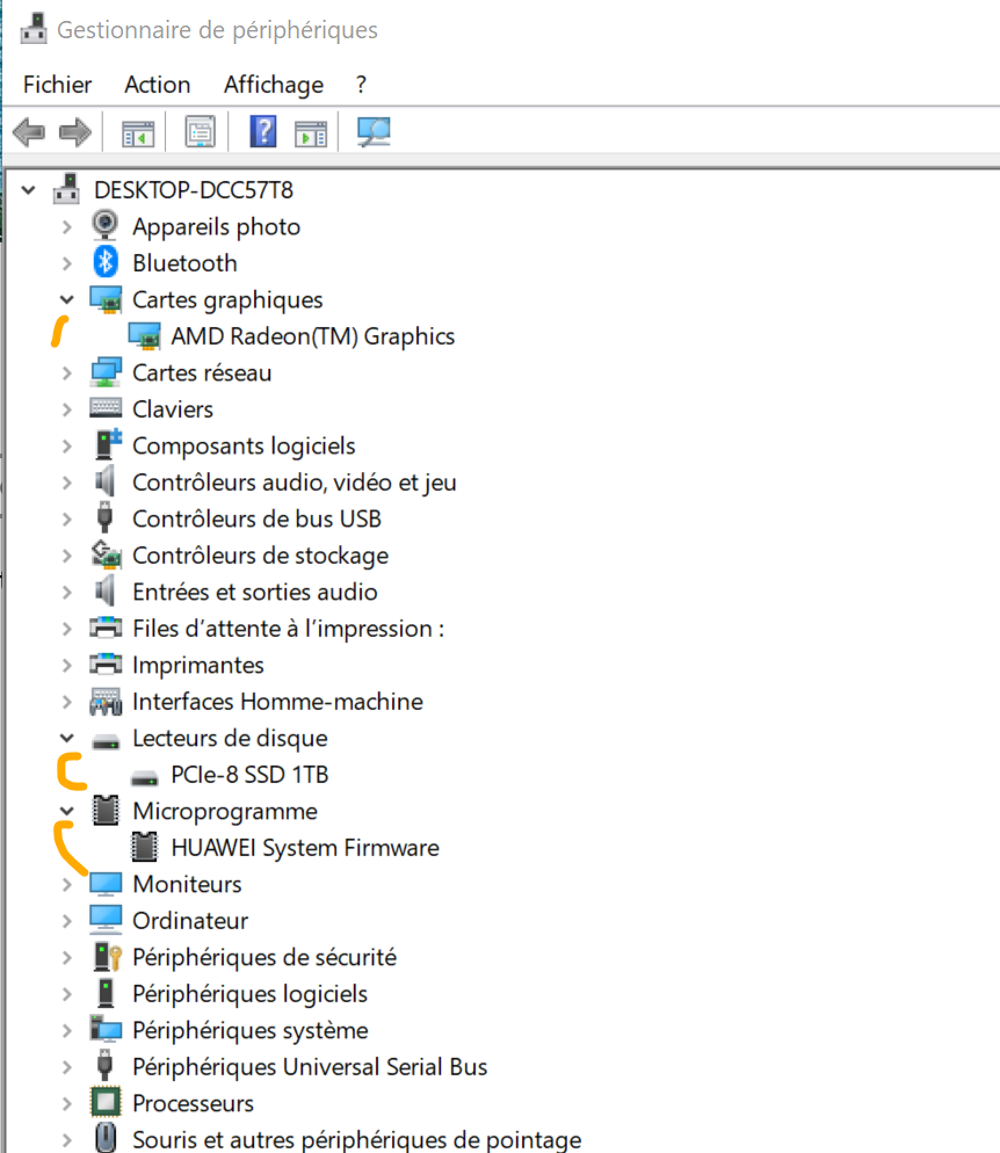Open the Properties toolbar icon
The image size is (1000, 1153).
[200, 132]
